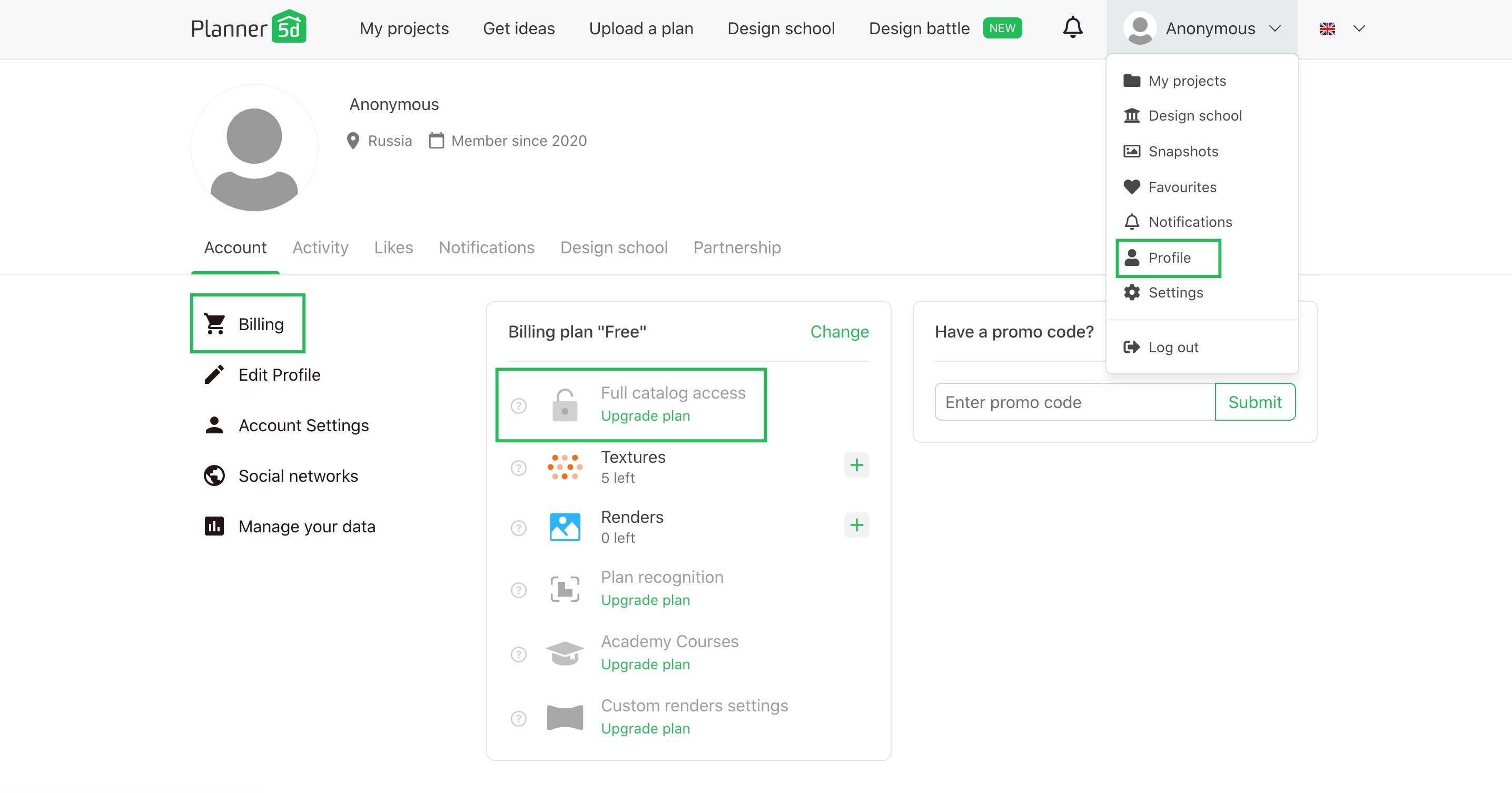Select Snapshots in user menu

[1183, 151]
